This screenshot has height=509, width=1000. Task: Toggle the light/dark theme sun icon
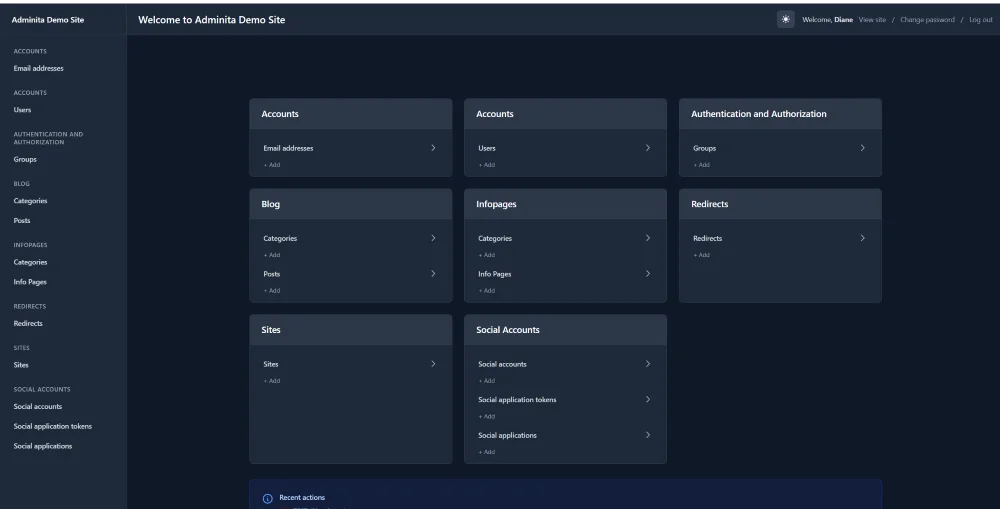click(786, 20)
